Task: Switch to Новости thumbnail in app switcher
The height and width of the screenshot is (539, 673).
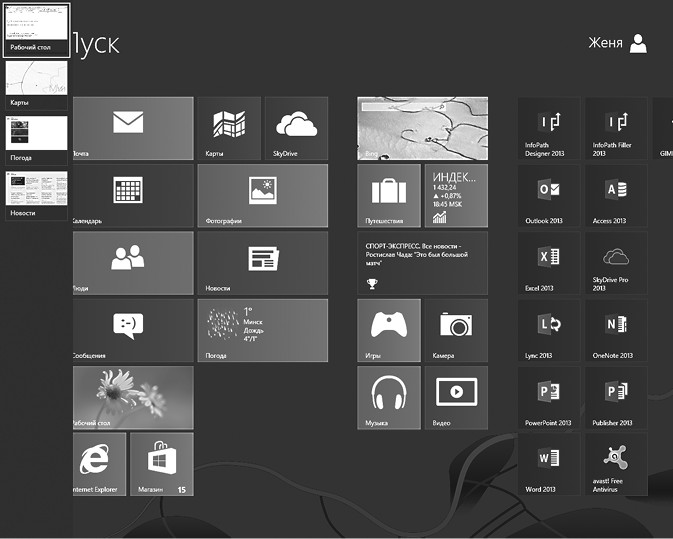Action: click(x=35, y=196)
